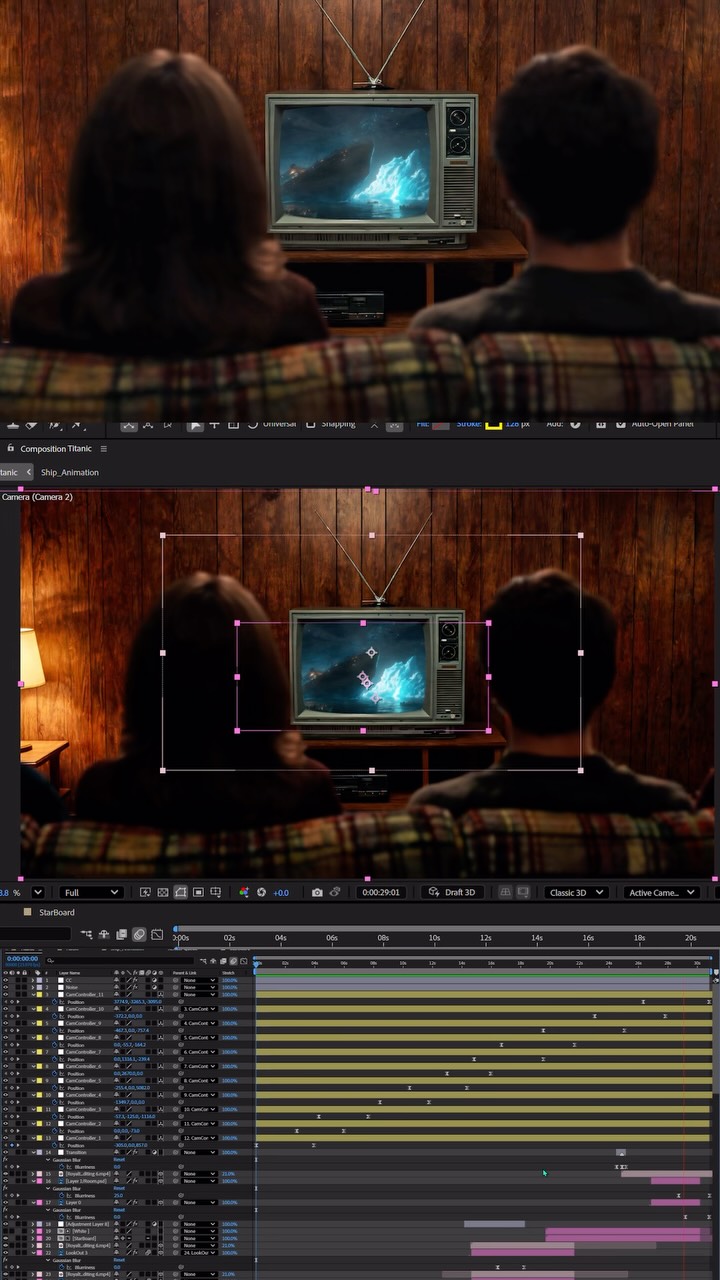This screenshot has height=1280, width=720.
Task: Open the CC layer parent None dropdown
Action: click(199, 980)
